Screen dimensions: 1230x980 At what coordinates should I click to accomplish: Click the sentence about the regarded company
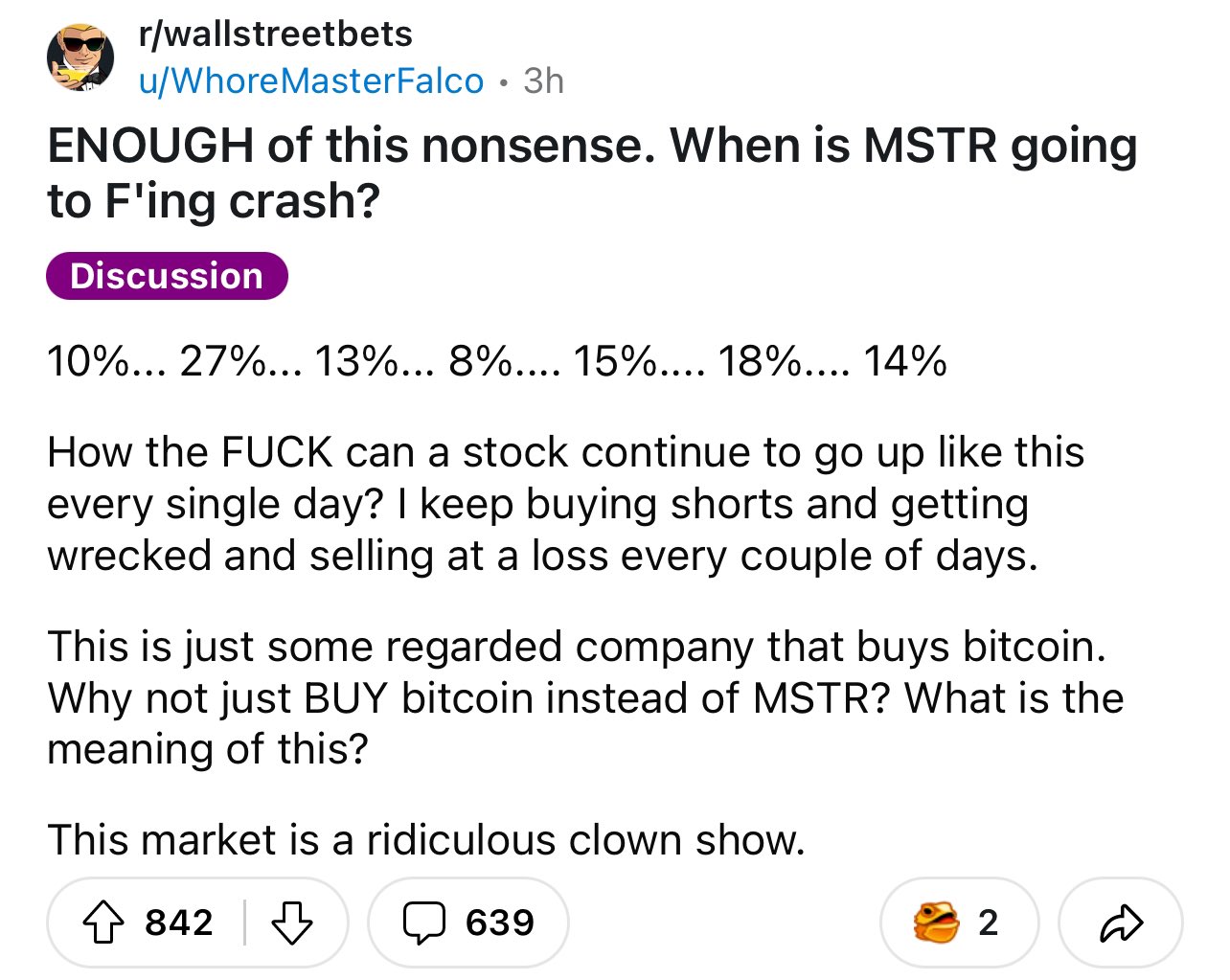[x=577, y=647]
